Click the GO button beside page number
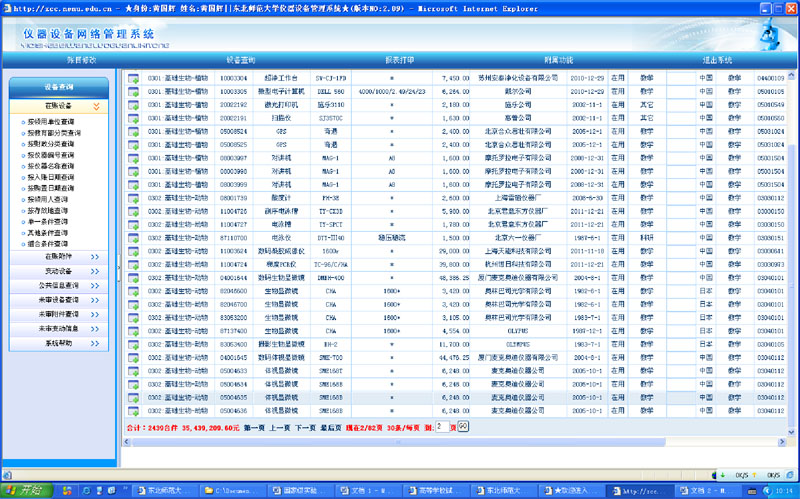The height and width of the screenshot is (499, 800). pos(463,426)
